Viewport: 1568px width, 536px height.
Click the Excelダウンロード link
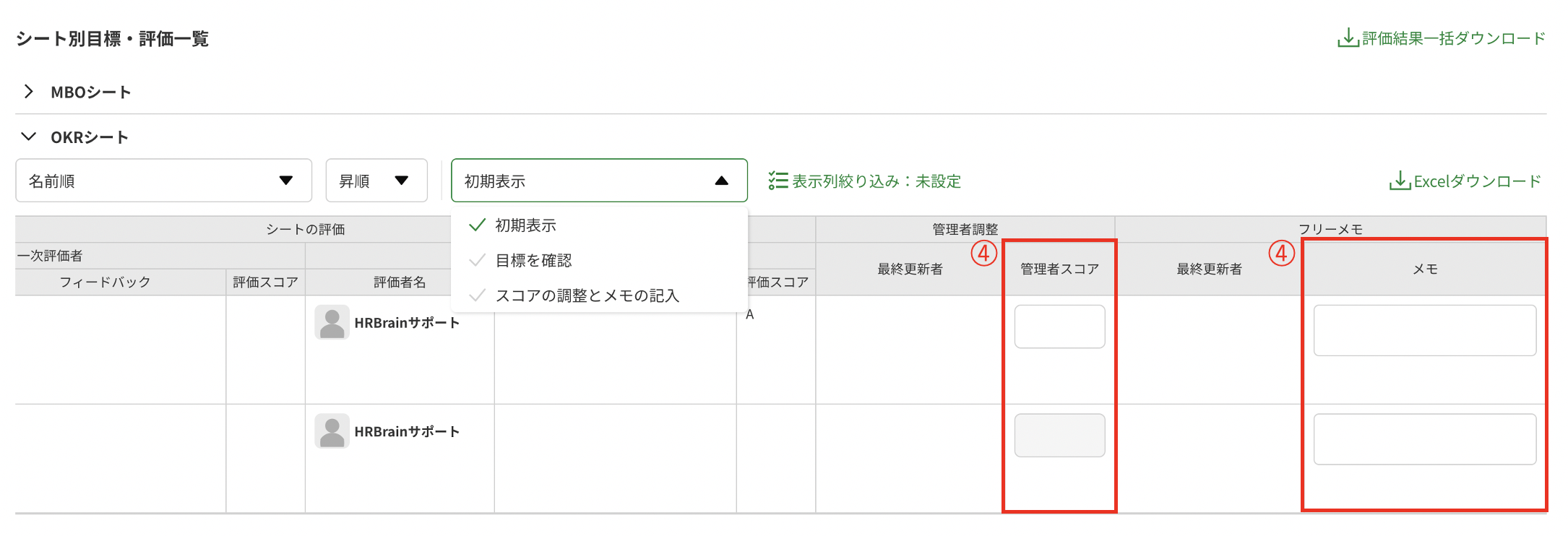pos(1477,181)
